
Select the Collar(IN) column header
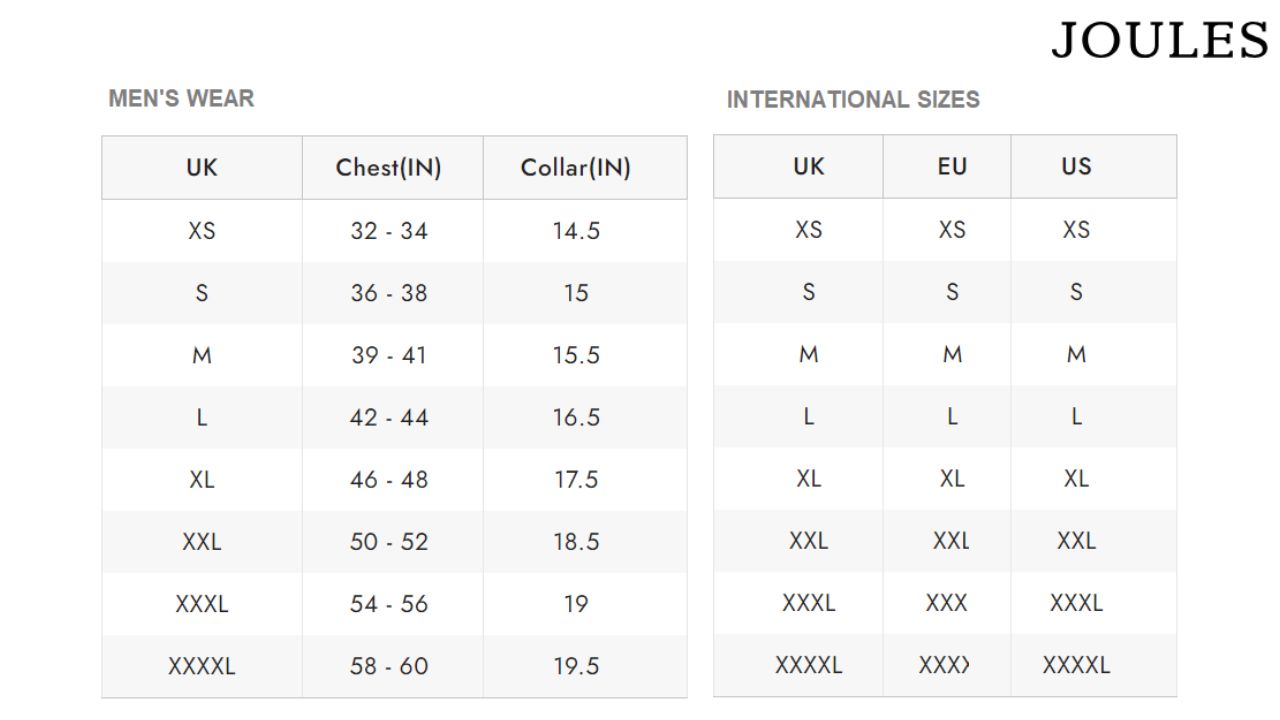[576, 168]
